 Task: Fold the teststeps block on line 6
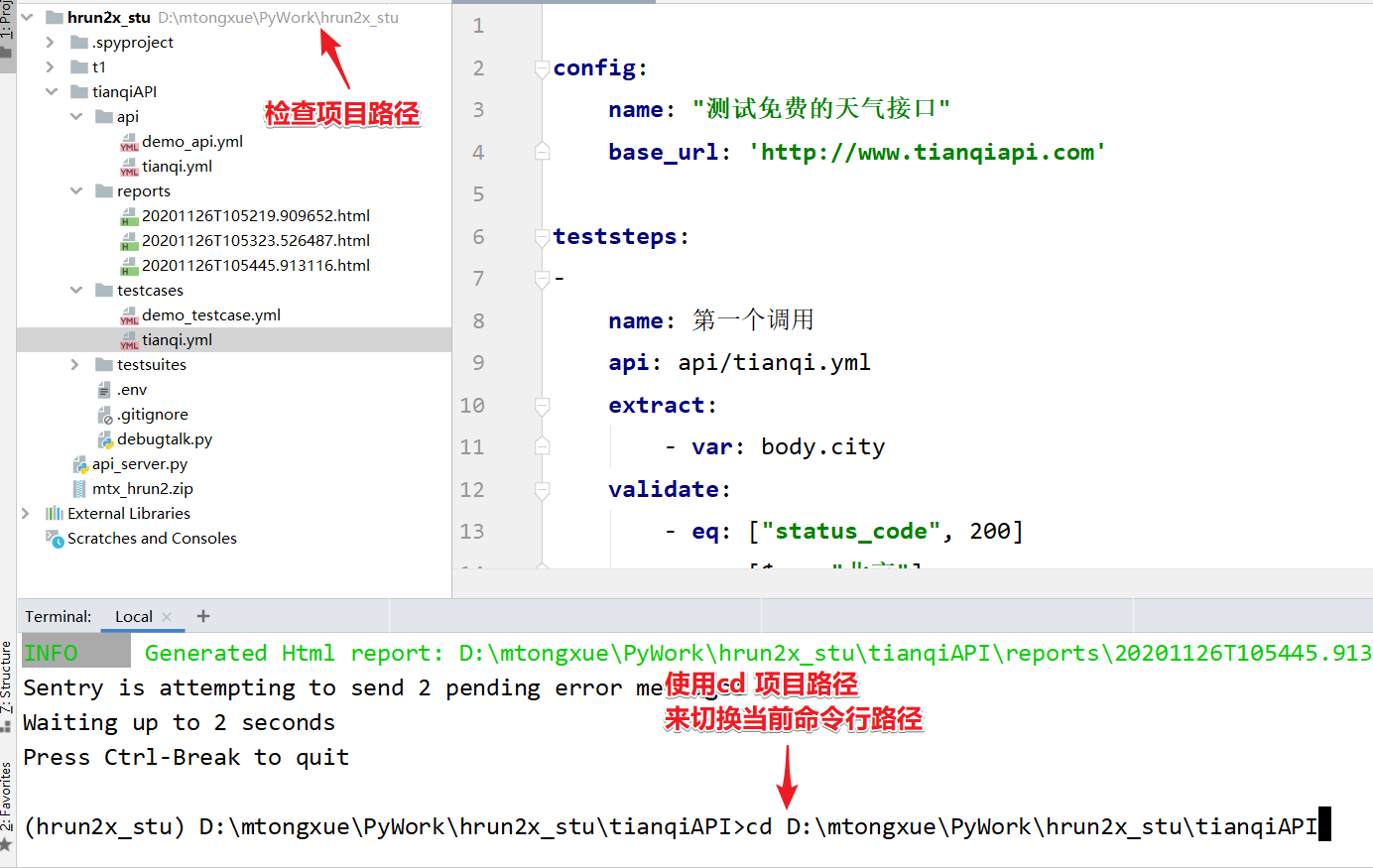542,237
